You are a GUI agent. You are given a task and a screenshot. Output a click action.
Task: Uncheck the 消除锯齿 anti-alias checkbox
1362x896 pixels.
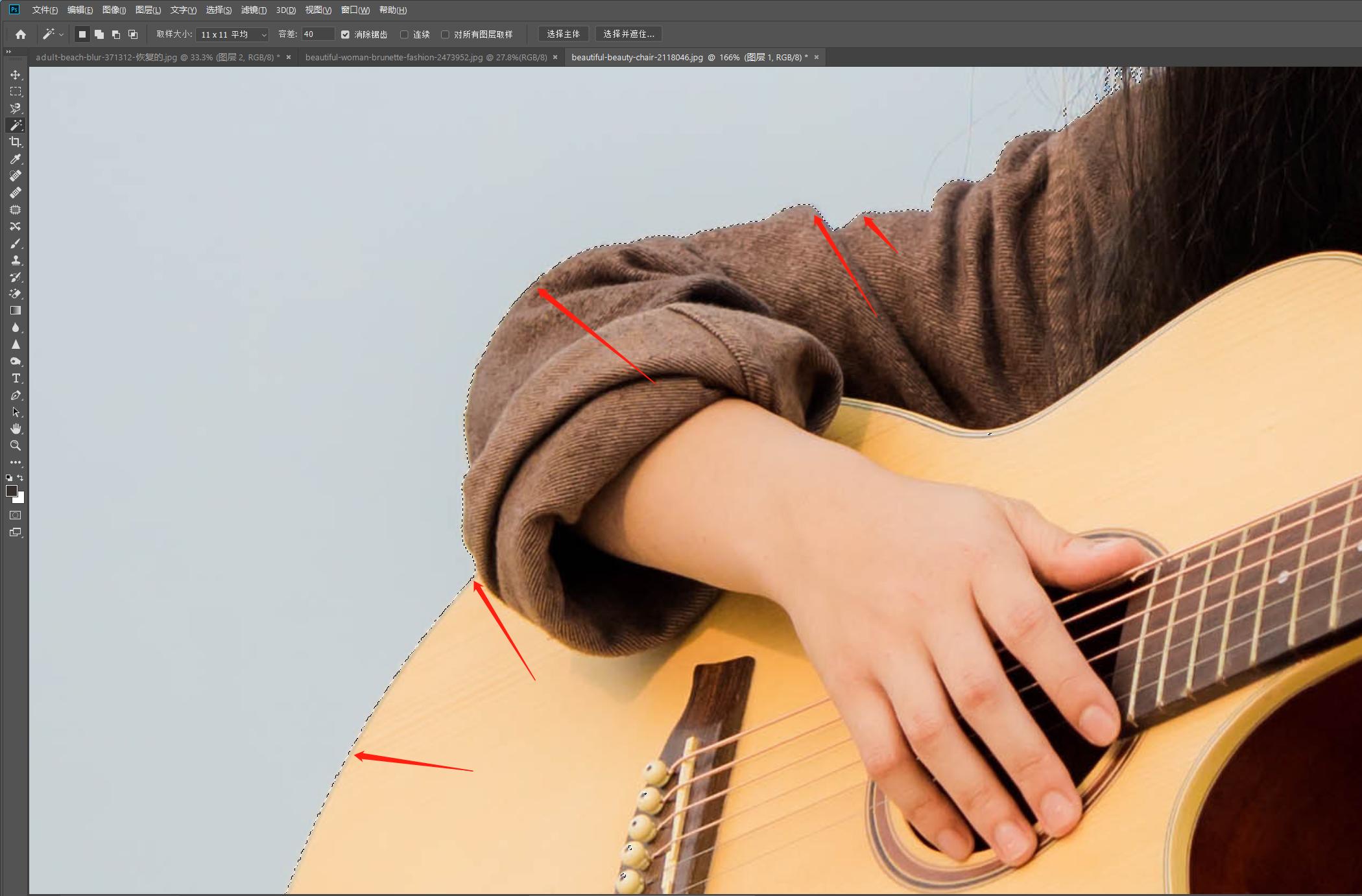[345, 34]
